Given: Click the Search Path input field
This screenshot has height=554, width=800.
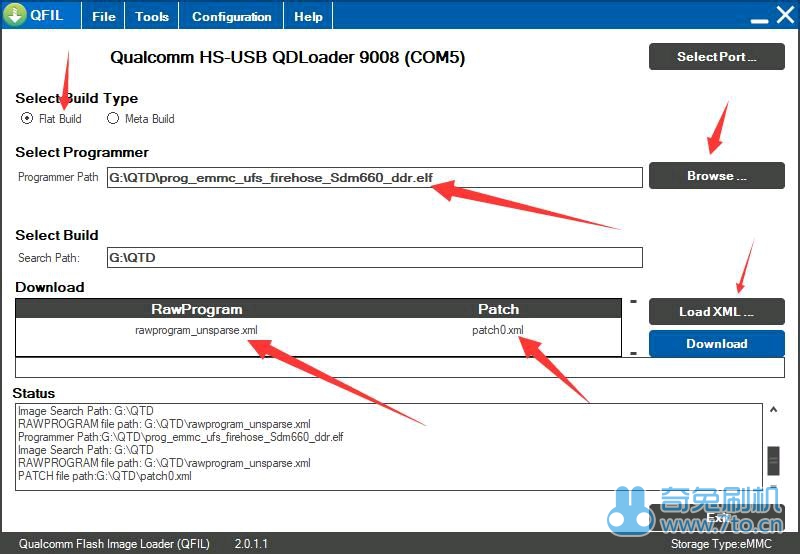Looking at the screenshot, I should tap(374, 258).
